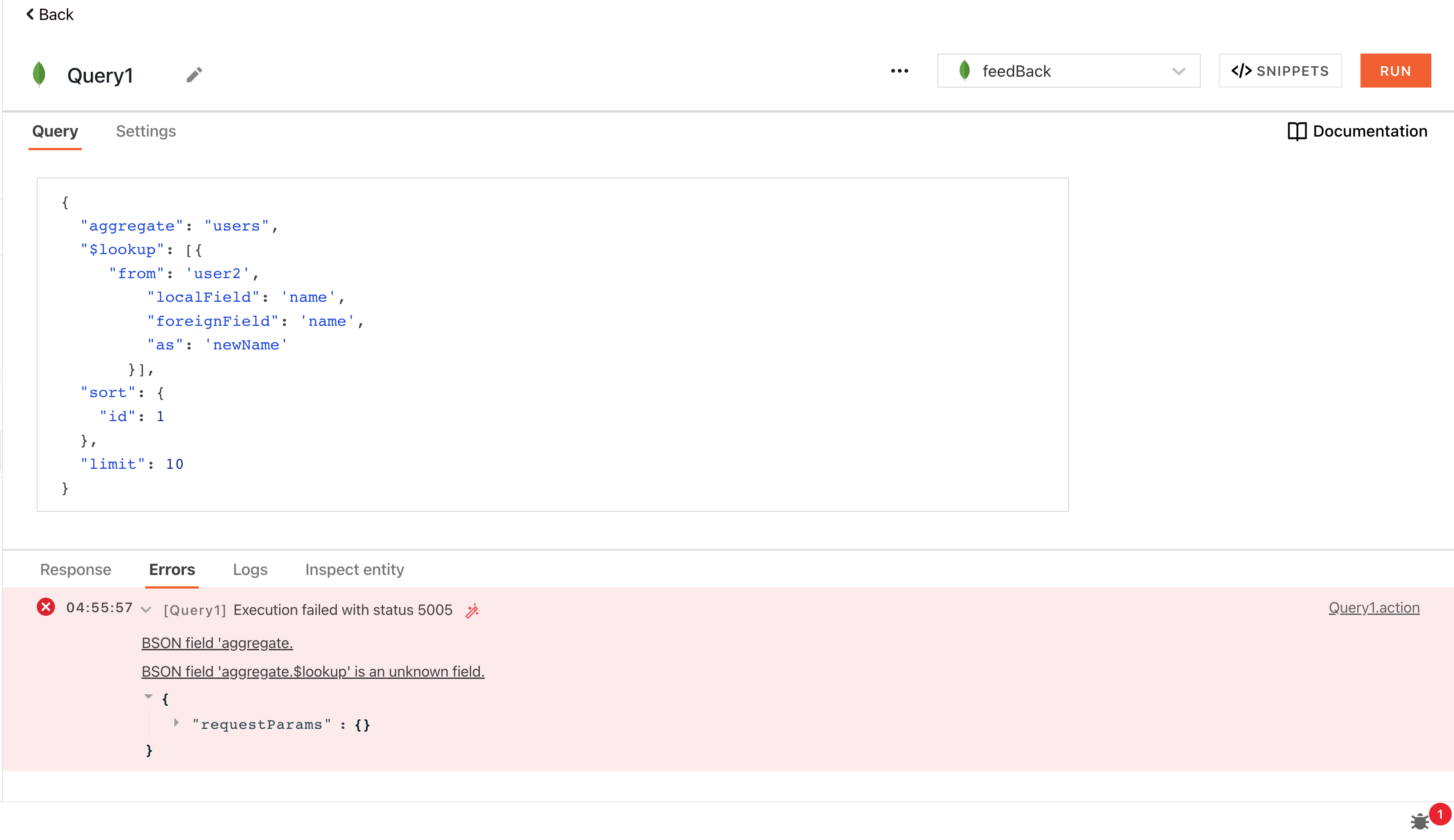Open the feedBack datasource dropdown
Screen dimensions: 1454x840
1068,71
